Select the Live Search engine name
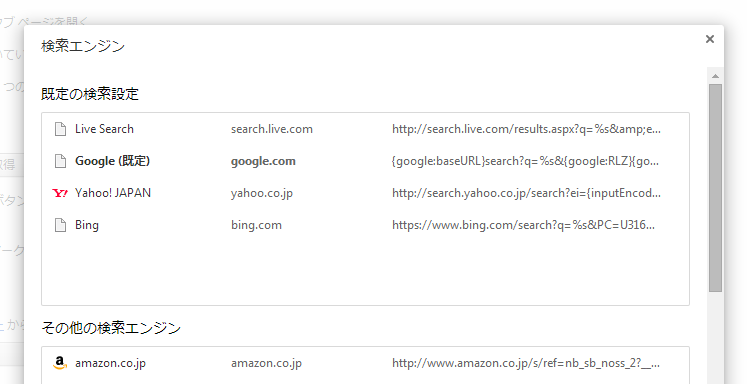 click(104, 129)
